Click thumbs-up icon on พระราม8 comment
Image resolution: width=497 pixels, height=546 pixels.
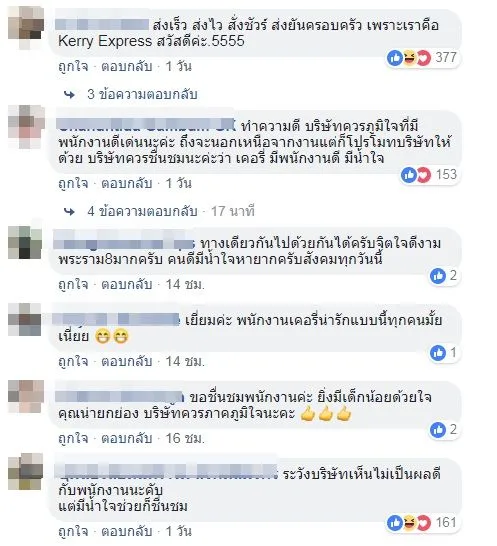point(438,276)
